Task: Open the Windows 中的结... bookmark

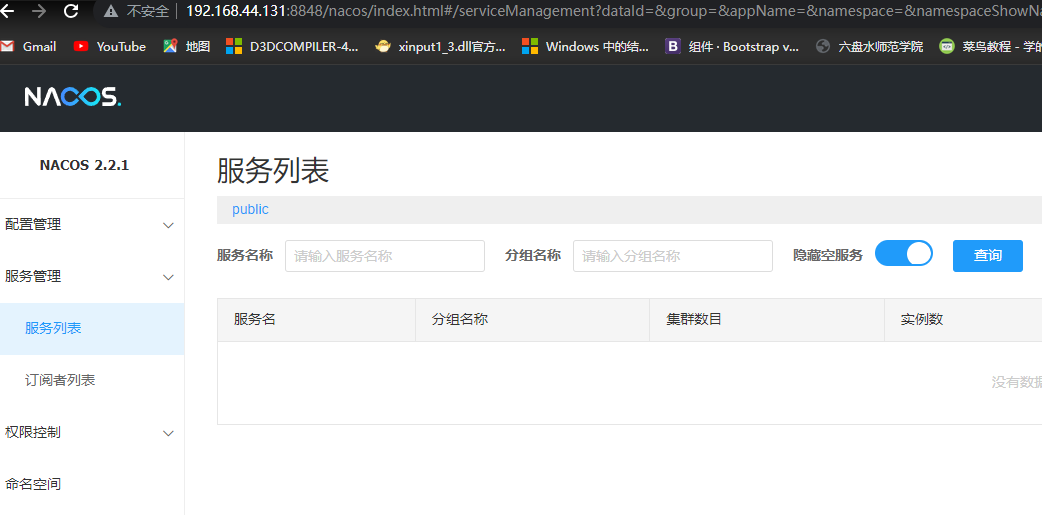Action: click(x=585, y=47)
